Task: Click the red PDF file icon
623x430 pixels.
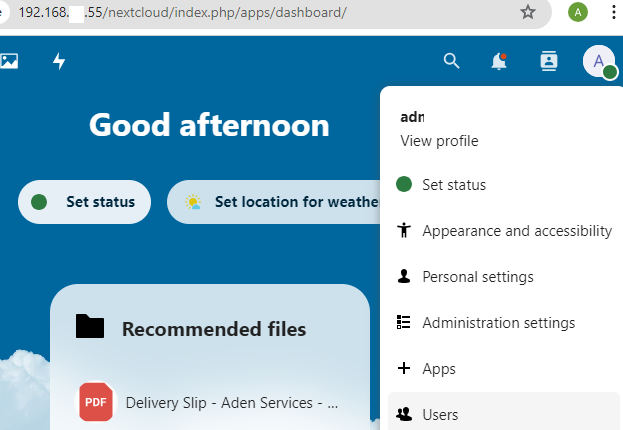Action: pos(96,402)
